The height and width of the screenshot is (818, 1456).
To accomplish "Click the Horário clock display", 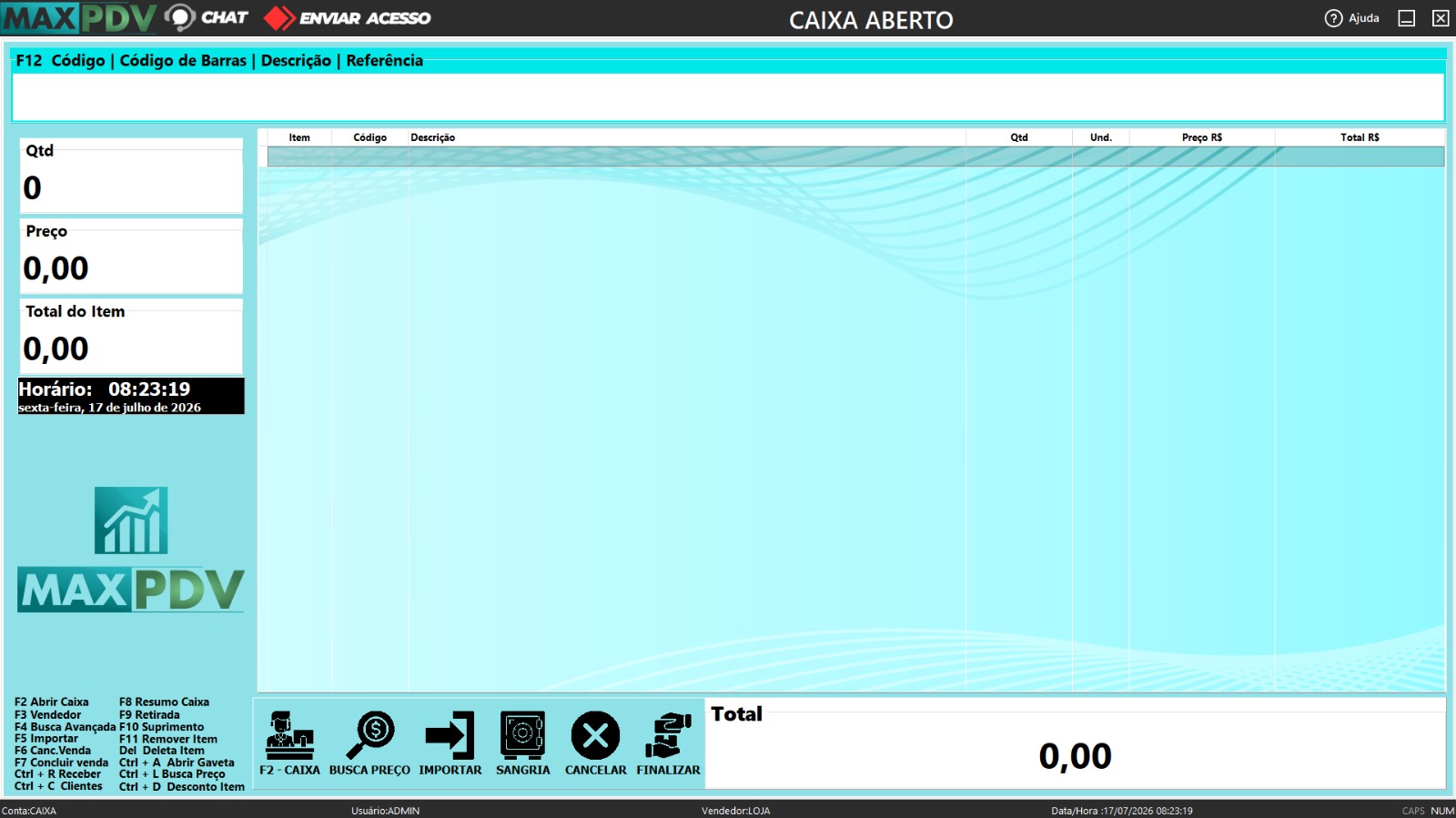I will coord(131,396).
